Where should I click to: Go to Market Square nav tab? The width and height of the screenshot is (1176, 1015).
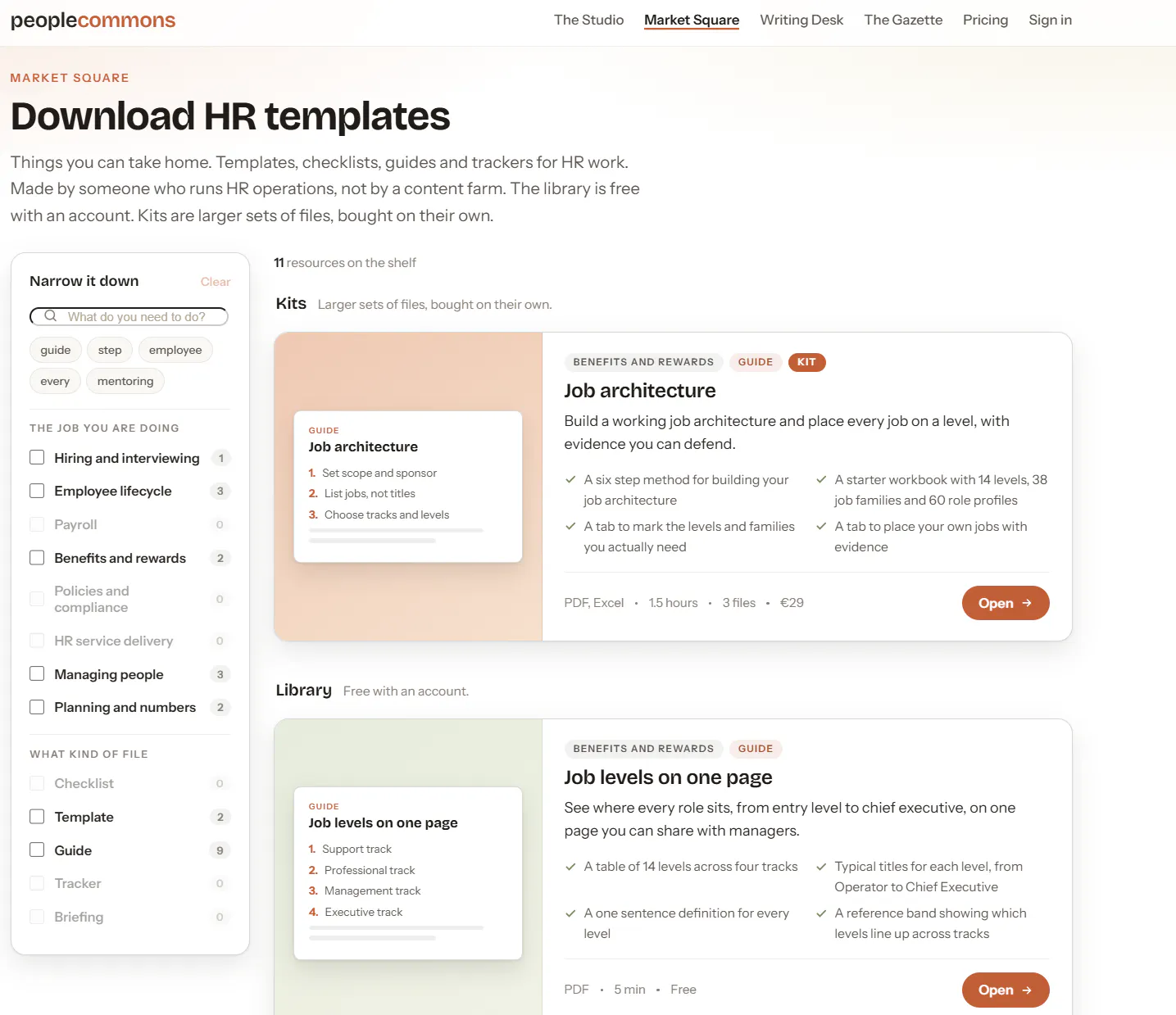click(x=692, y=20)
